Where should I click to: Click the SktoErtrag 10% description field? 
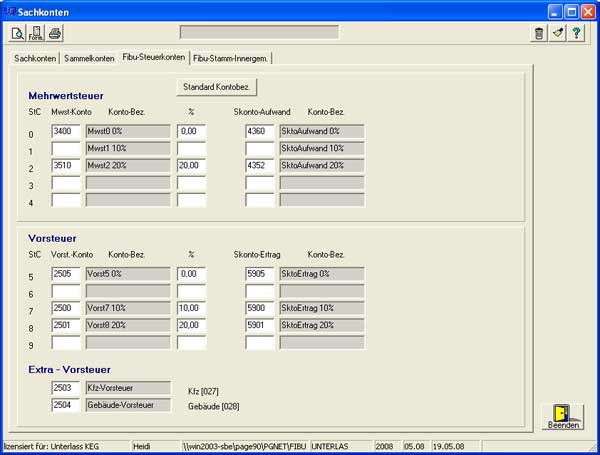pos(322,308)
